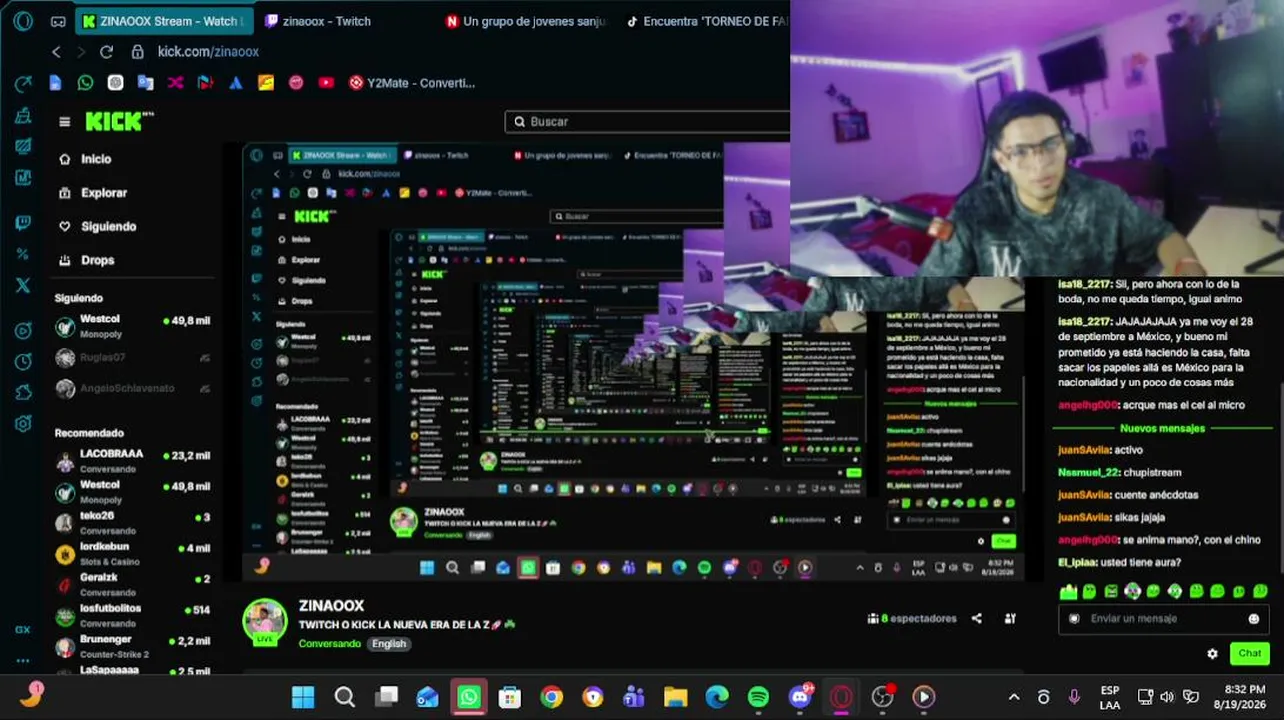Open Windows Start menu
Image resolution: width=1284 pixels, height=720 pixels.
pyautogui.click(x=302, y=697)
